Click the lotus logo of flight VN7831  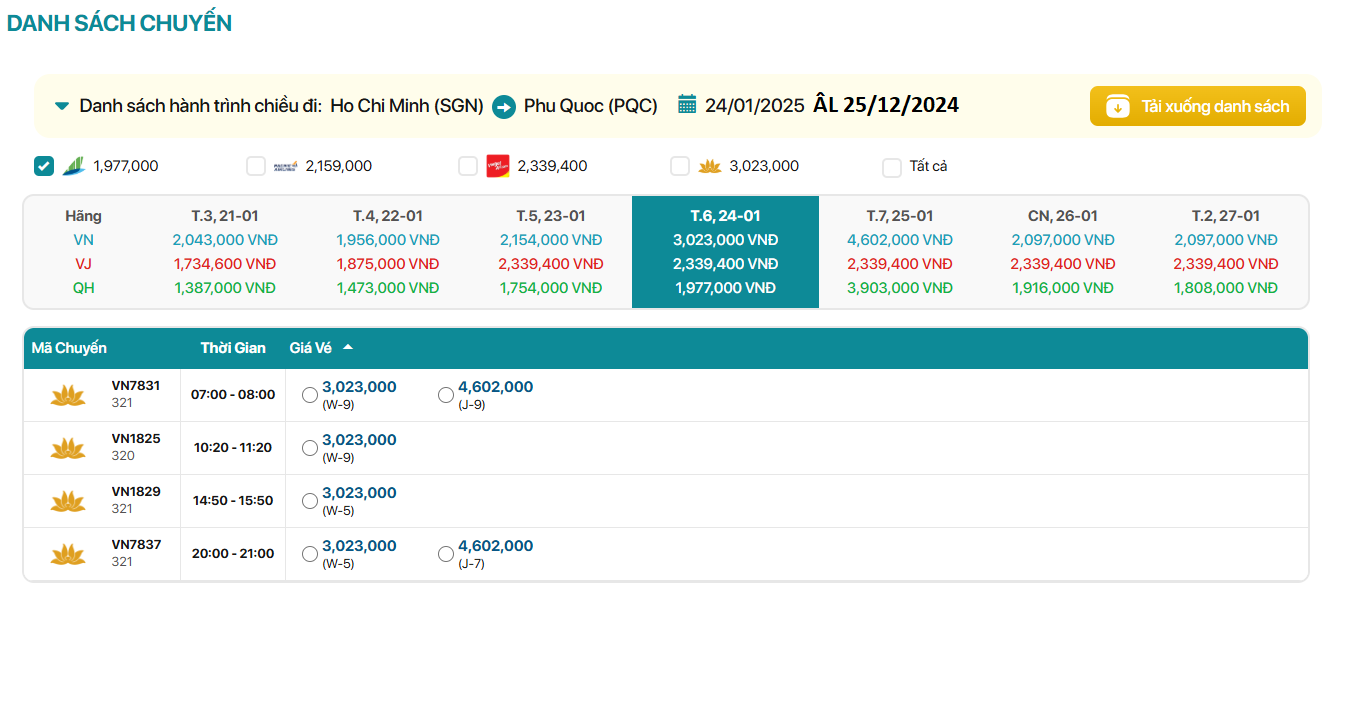point(68,395)
